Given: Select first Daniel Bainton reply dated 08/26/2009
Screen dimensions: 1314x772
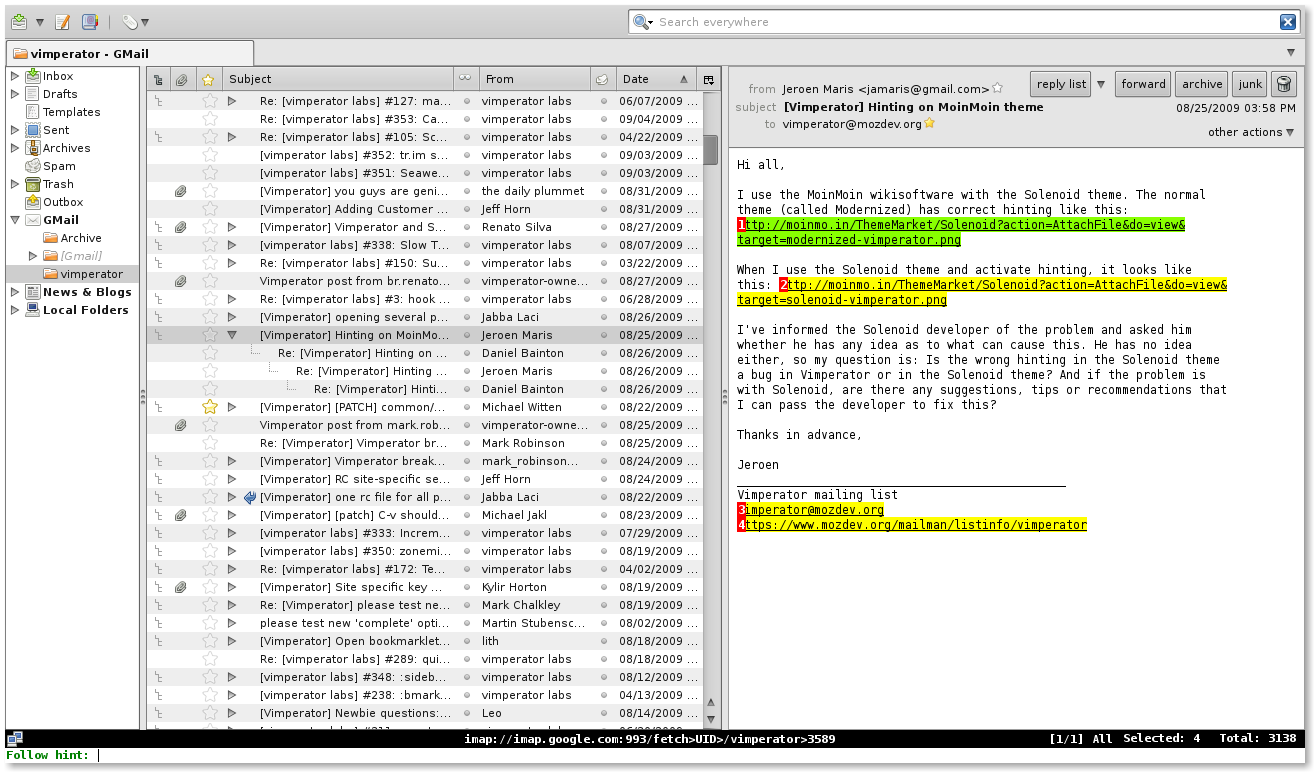Looking at the screenshot, I should pos(426,353).
